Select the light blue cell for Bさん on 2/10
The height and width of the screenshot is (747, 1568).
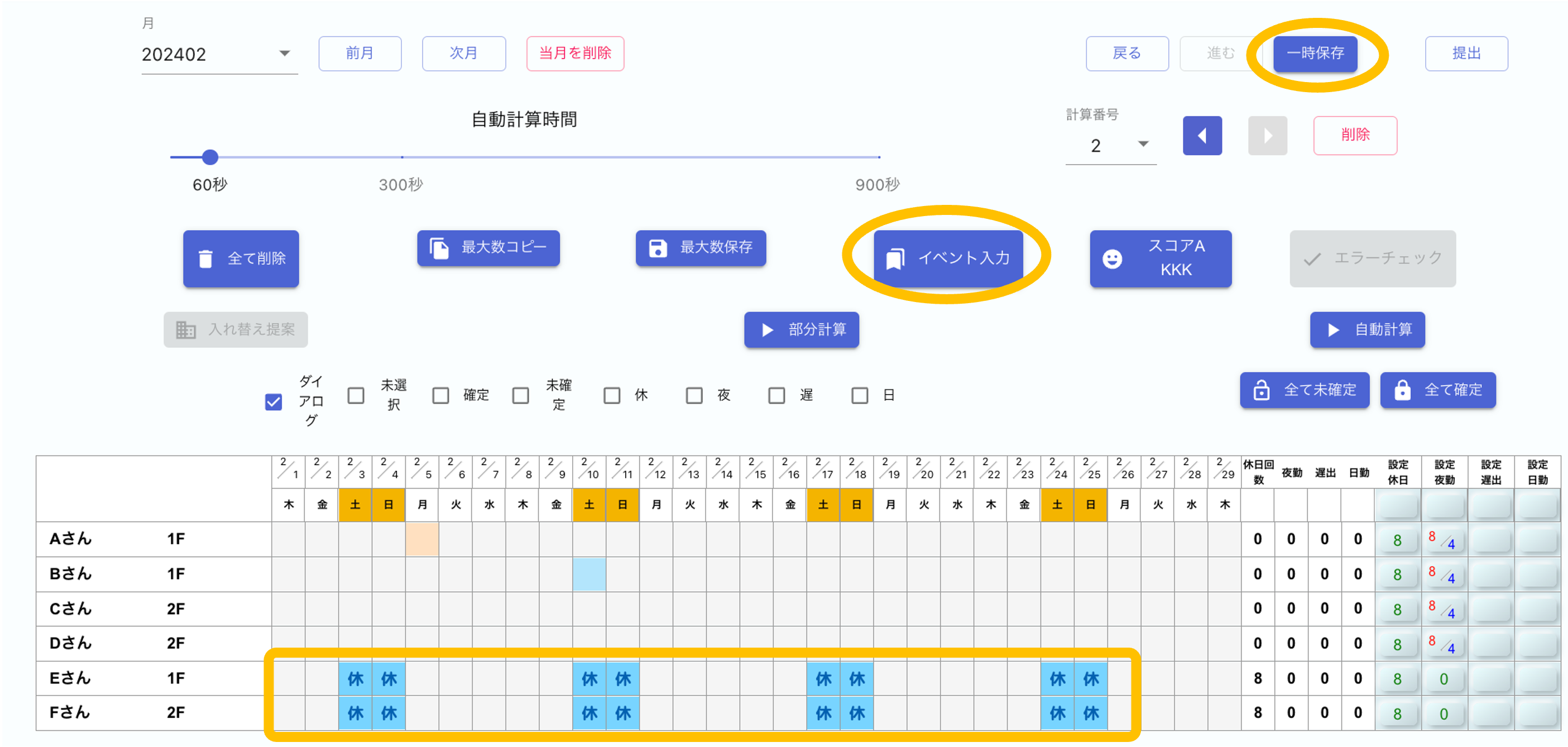[589, 574]
